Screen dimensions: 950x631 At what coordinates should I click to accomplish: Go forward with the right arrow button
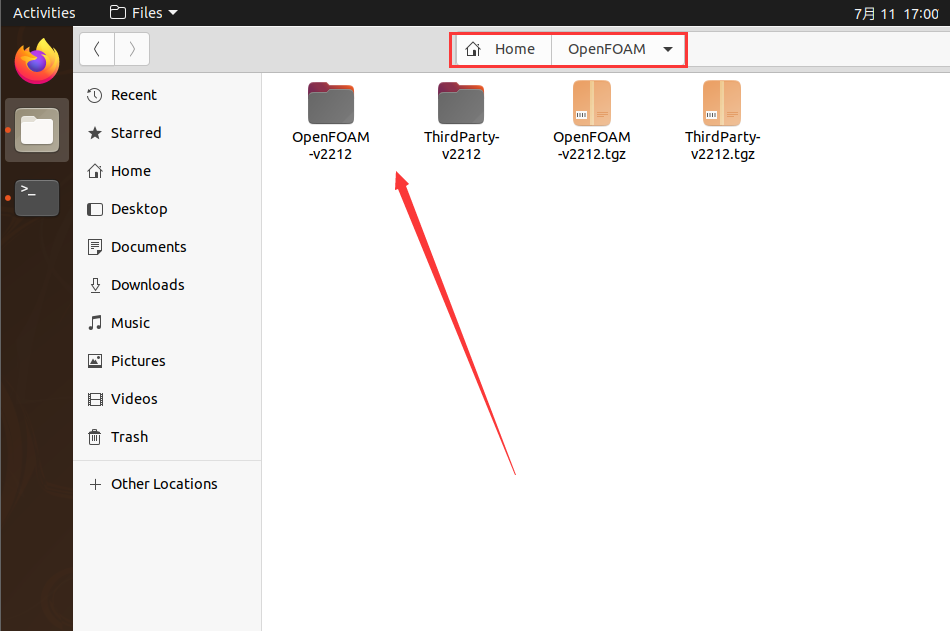pyautogui.click(x=132, y=49)
